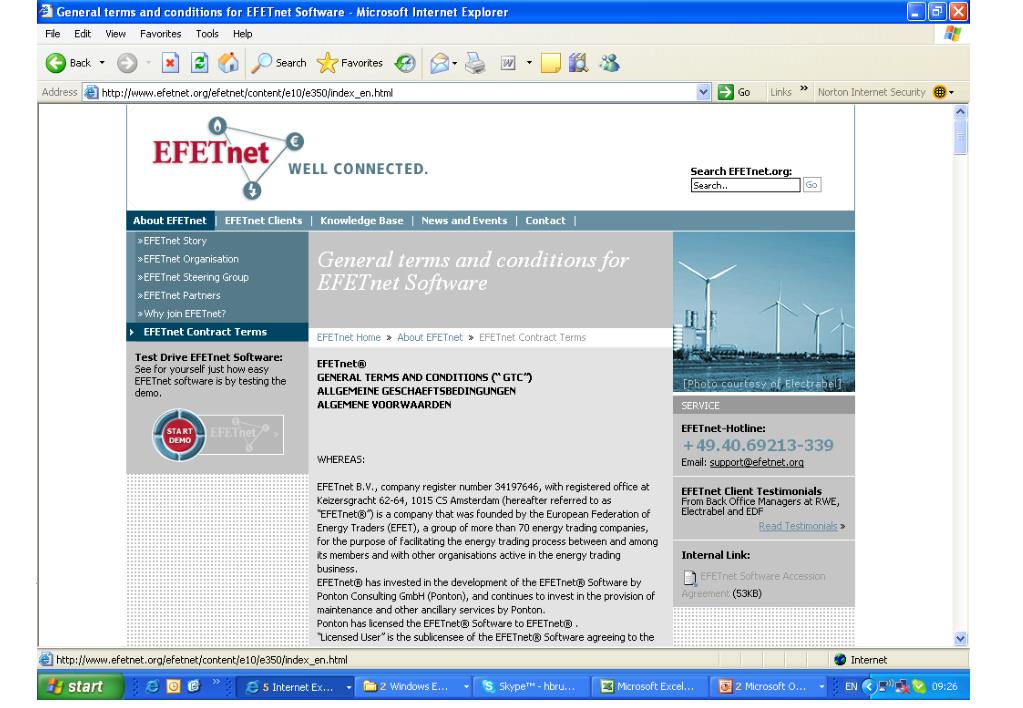Switch to Microsoft Excel taskbar button
1023x708 pixels.
coord(649,686)
